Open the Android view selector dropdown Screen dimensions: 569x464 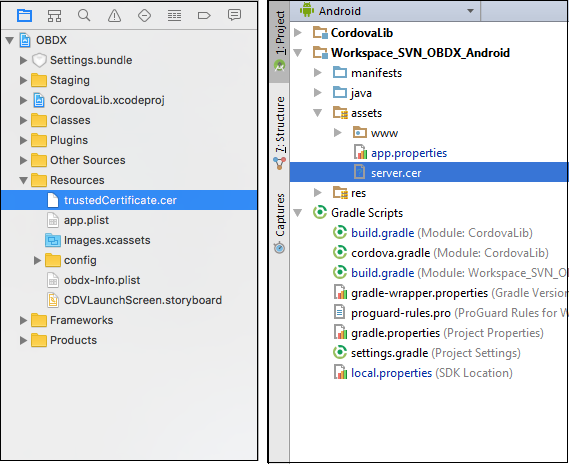click(470, 11)
